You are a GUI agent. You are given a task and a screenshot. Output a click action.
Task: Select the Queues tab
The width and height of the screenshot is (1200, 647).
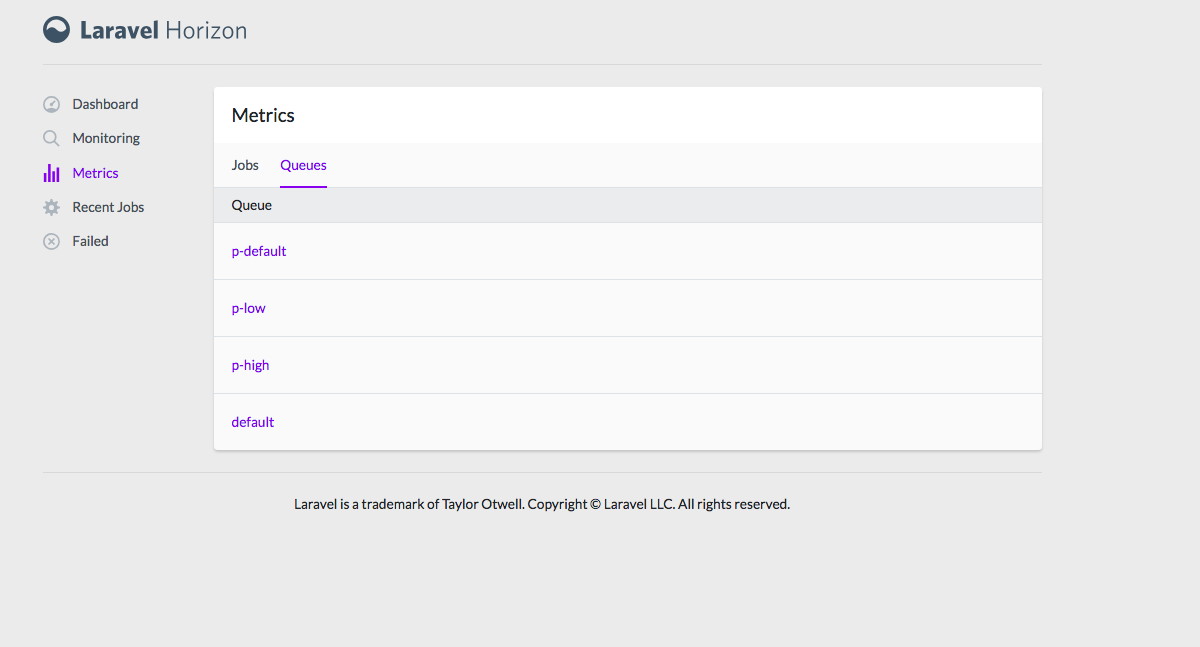click(303, 165)
